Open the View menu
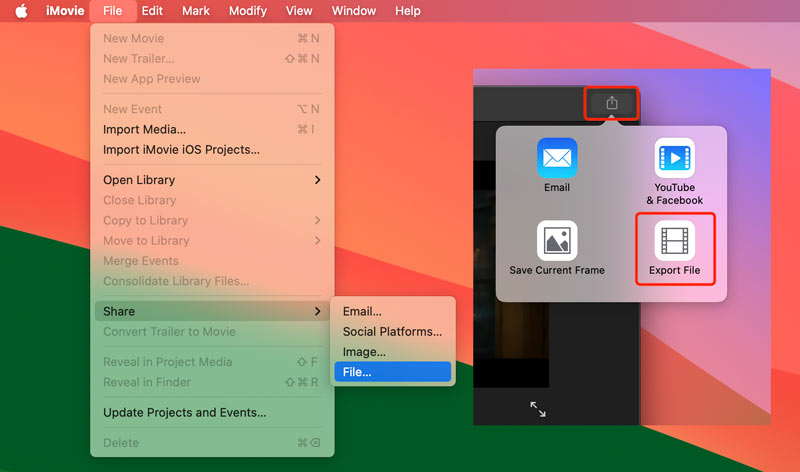Screen dimensions: 800x472 tap(299, 11)
